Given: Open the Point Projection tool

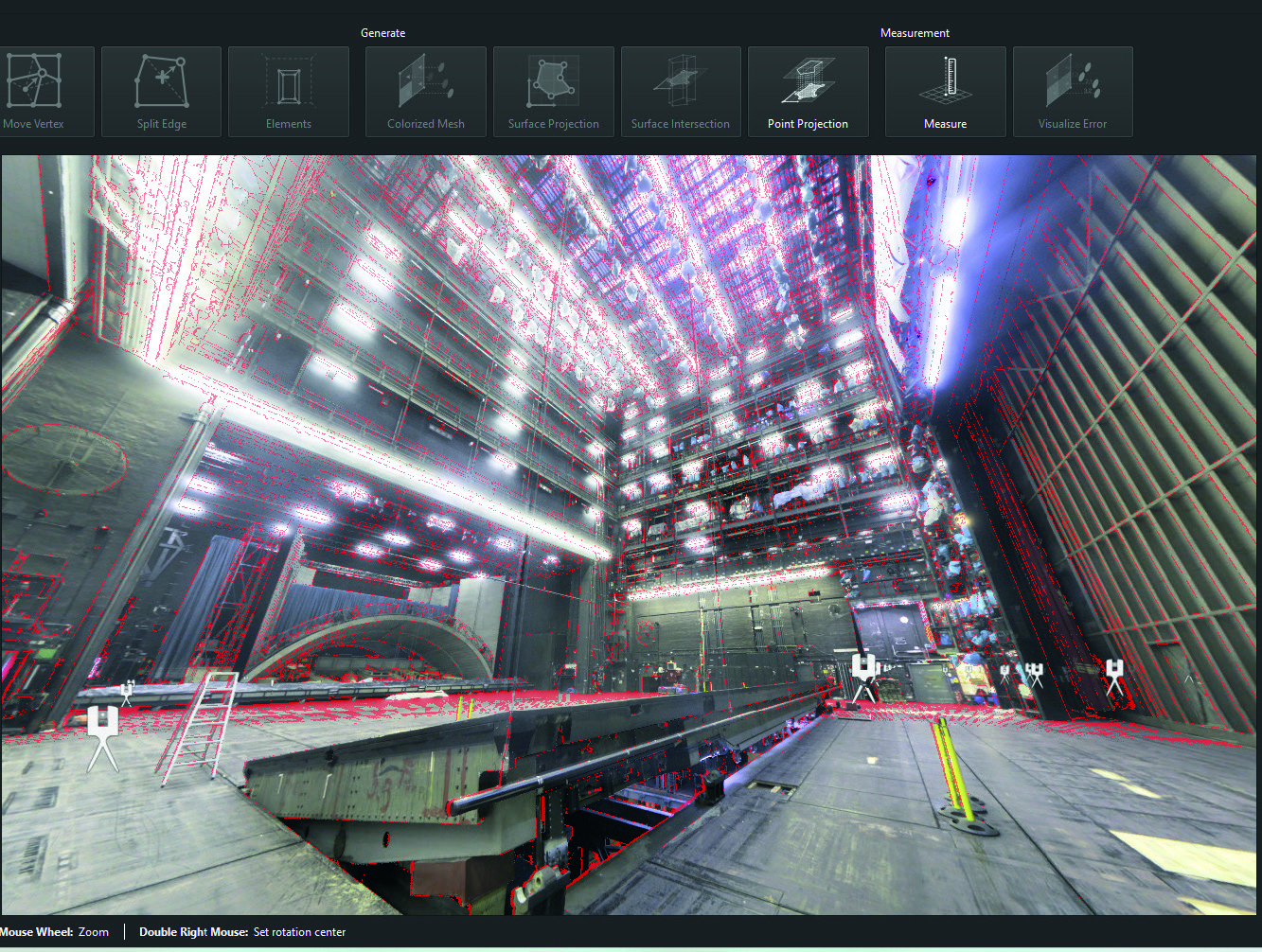Looking at the screenshot, I should tap(808, 92).
